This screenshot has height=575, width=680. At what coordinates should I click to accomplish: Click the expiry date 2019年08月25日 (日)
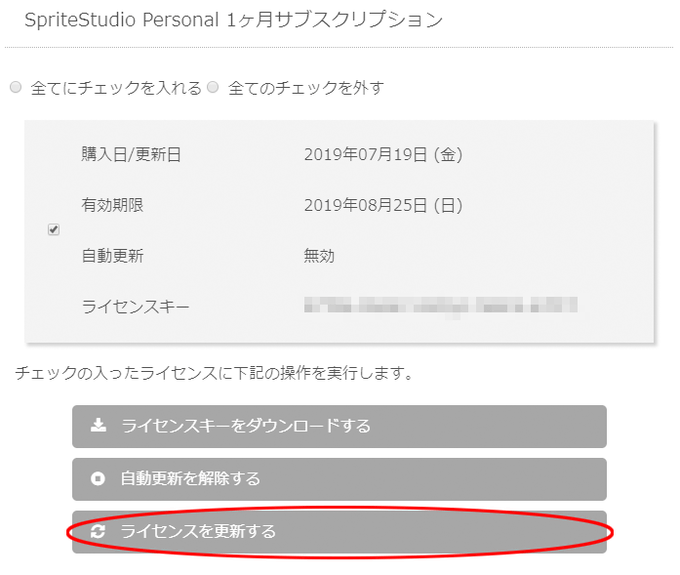click(x=383, y=206)
